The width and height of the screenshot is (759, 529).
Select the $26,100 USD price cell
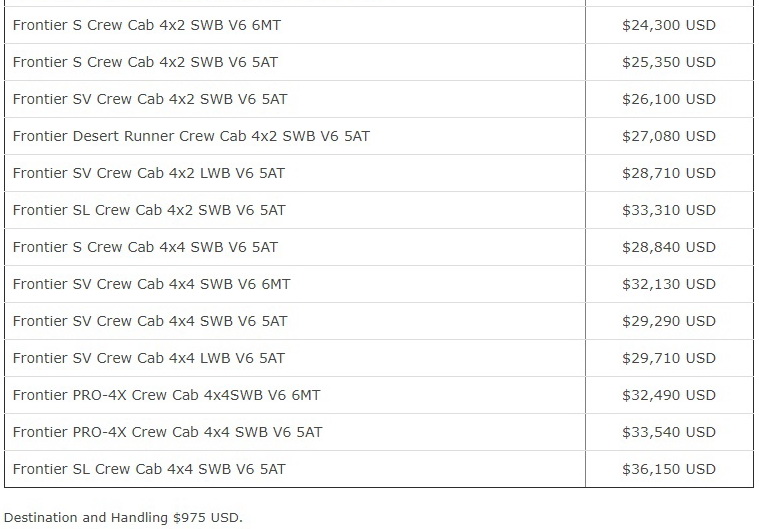(668, 99)
